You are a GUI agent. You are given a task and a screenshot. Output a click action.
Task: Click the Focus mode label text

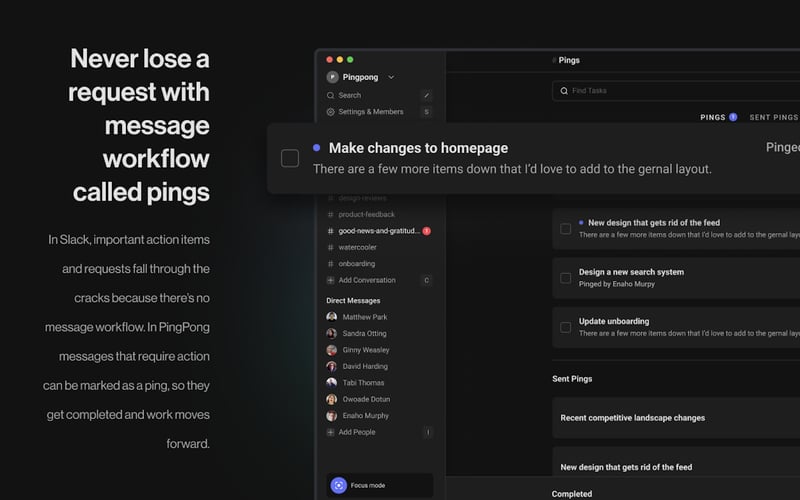pos(368,485)
